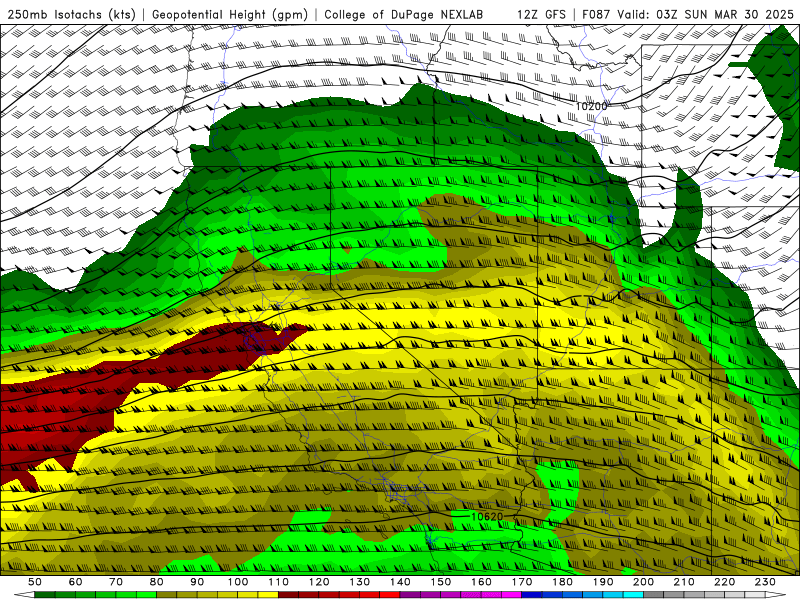Click the dark blue swatch starting at 170
Image resolution: width=800 pixels, height=600 pixels.
532,595
